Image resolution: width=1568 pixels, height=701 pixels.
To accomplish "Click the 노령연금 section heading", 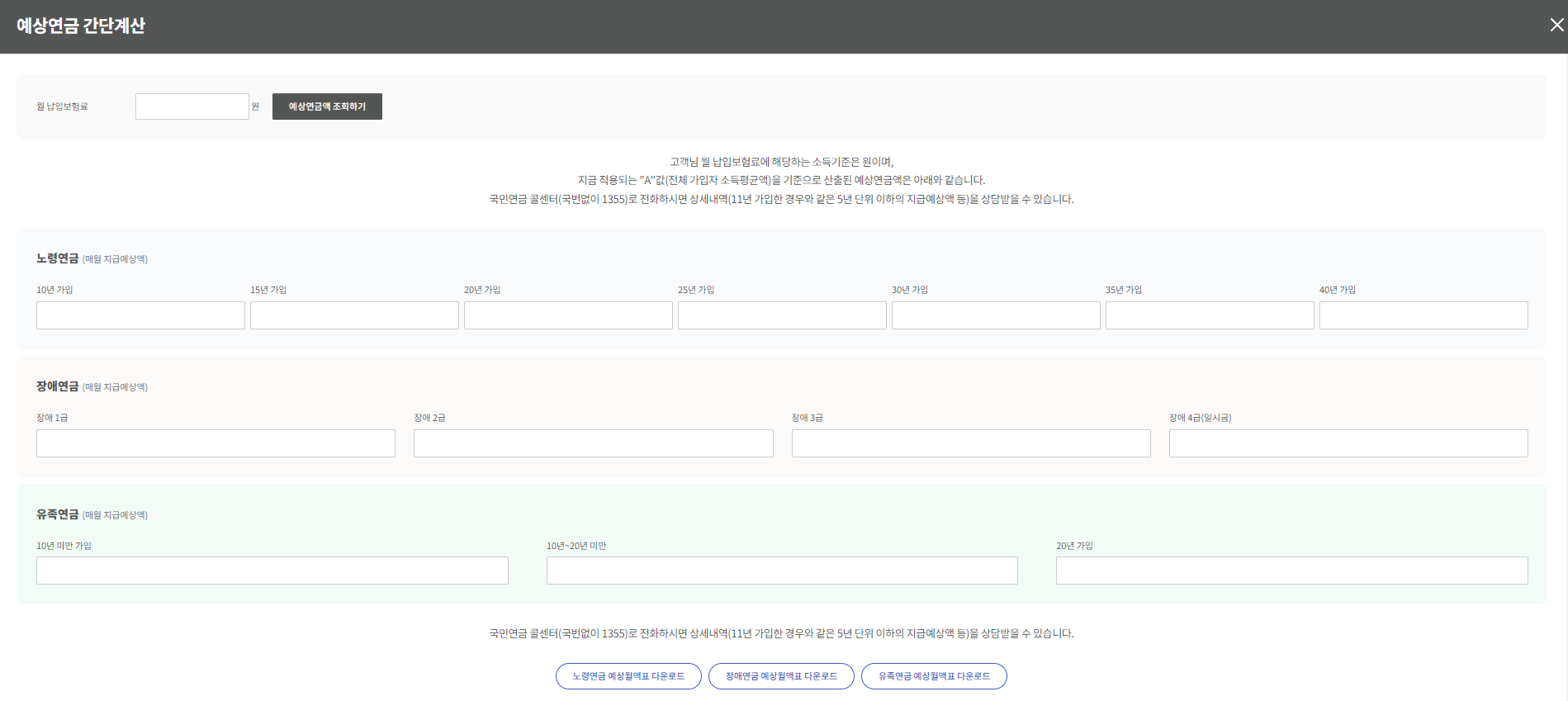I will pos(57,258).
